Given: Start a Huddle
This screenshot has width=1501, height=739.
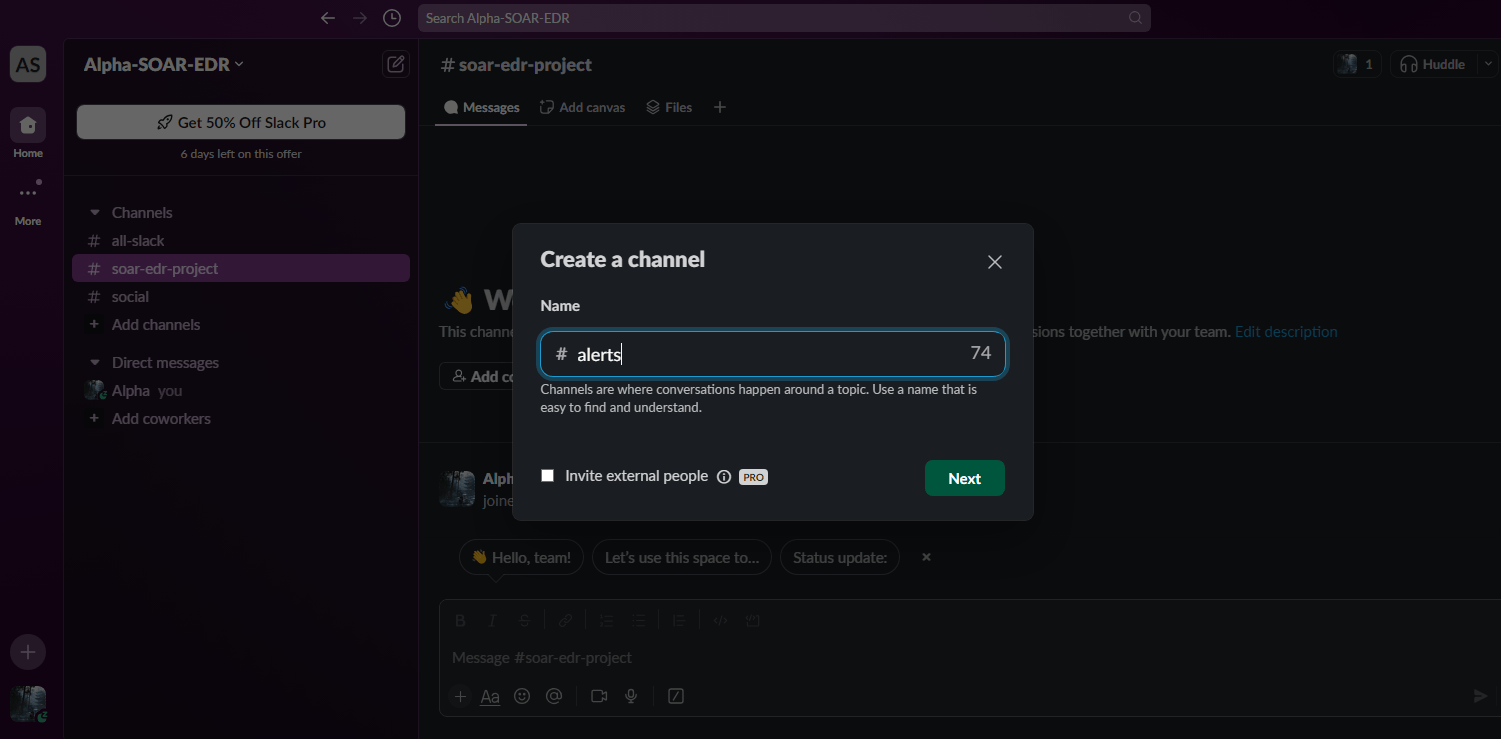Looking at the screenshot, I should point(1432,64).
